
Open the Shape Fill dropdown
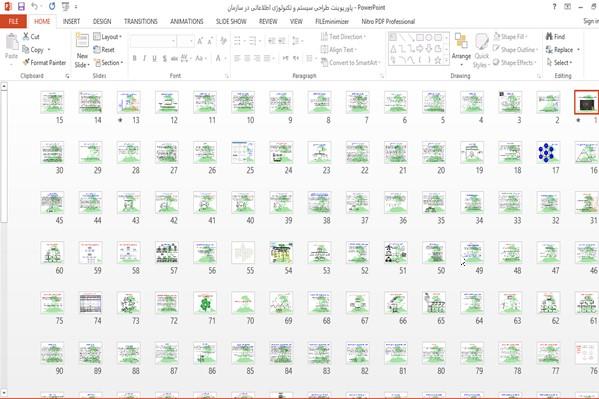tap(510, 37)
